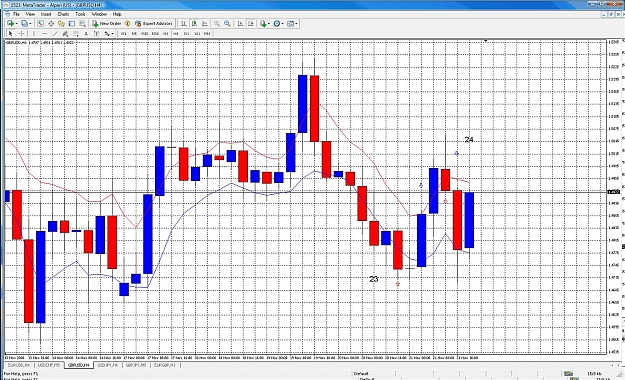Open the Strategy Tester icon

tap(82, 24)
